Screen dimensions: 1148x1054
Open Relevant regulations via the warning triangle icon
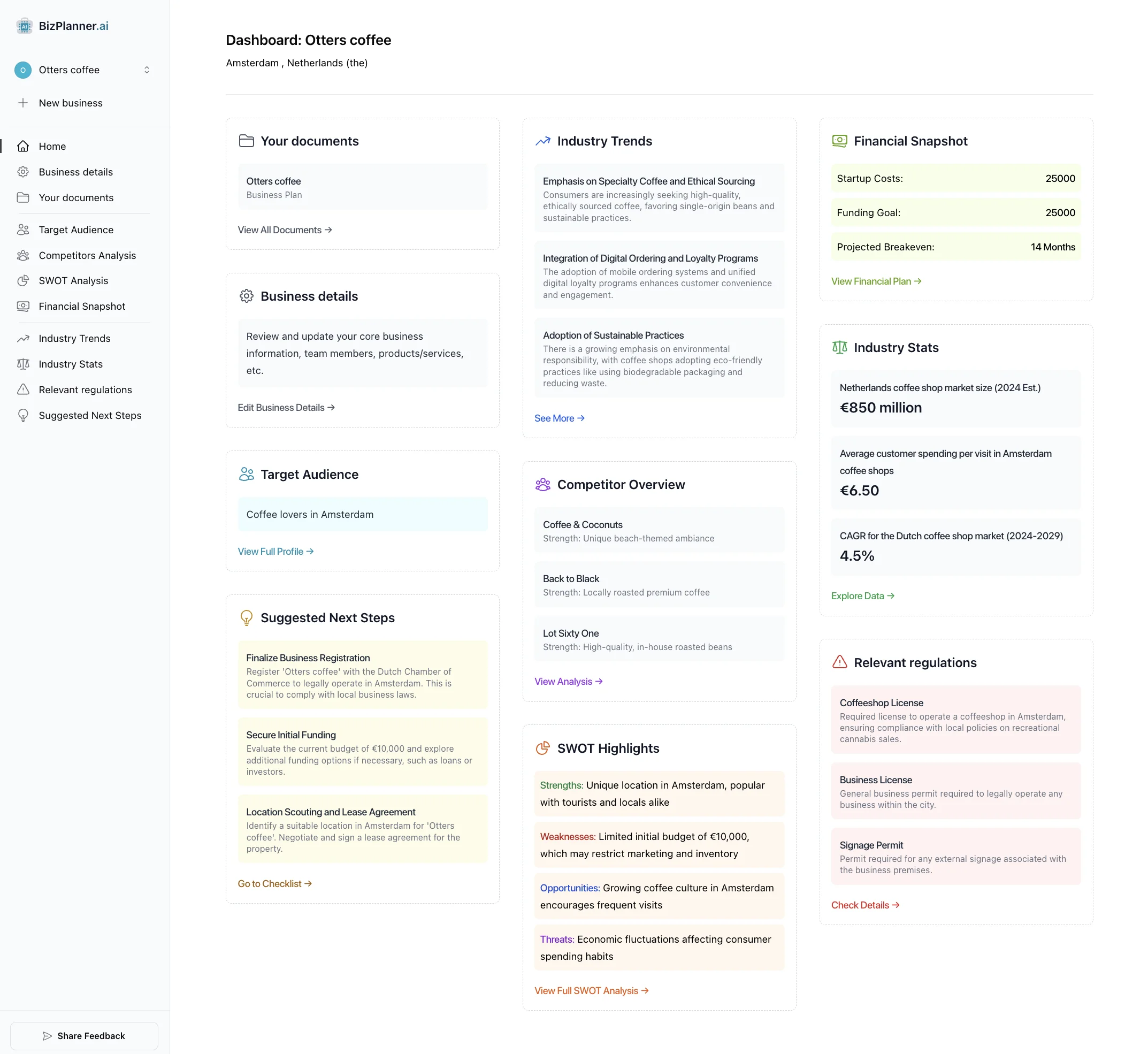pyautogui.click(x=24, y=389)
